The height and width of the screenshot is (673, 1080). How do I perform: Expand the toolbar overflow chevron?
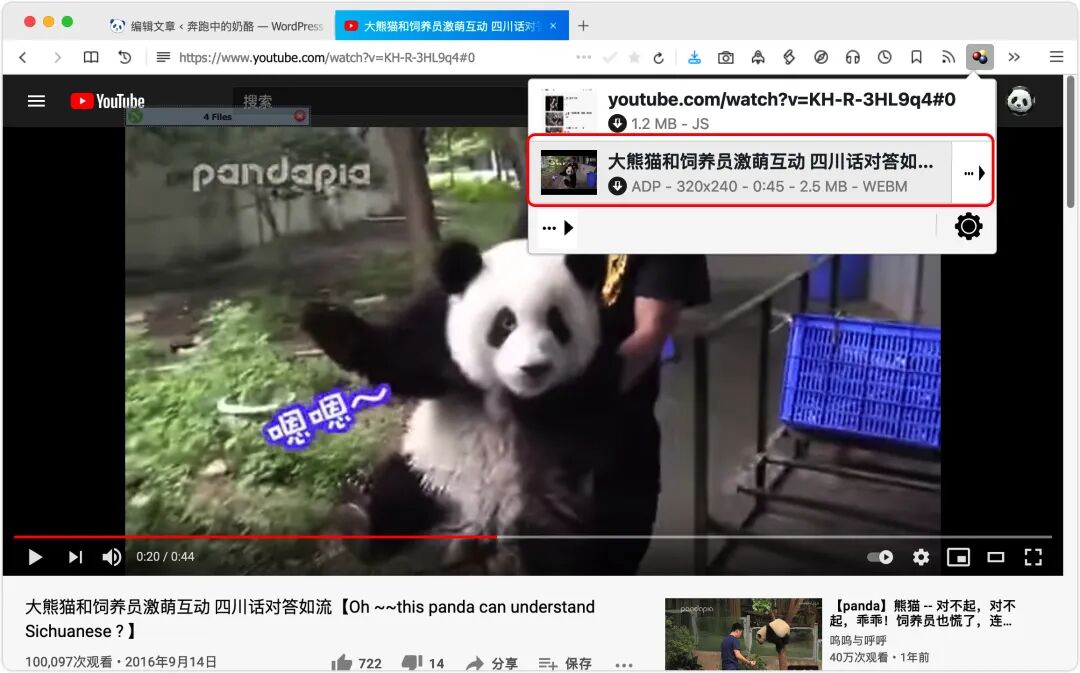pyautogui.click(x=1014, y=57)
